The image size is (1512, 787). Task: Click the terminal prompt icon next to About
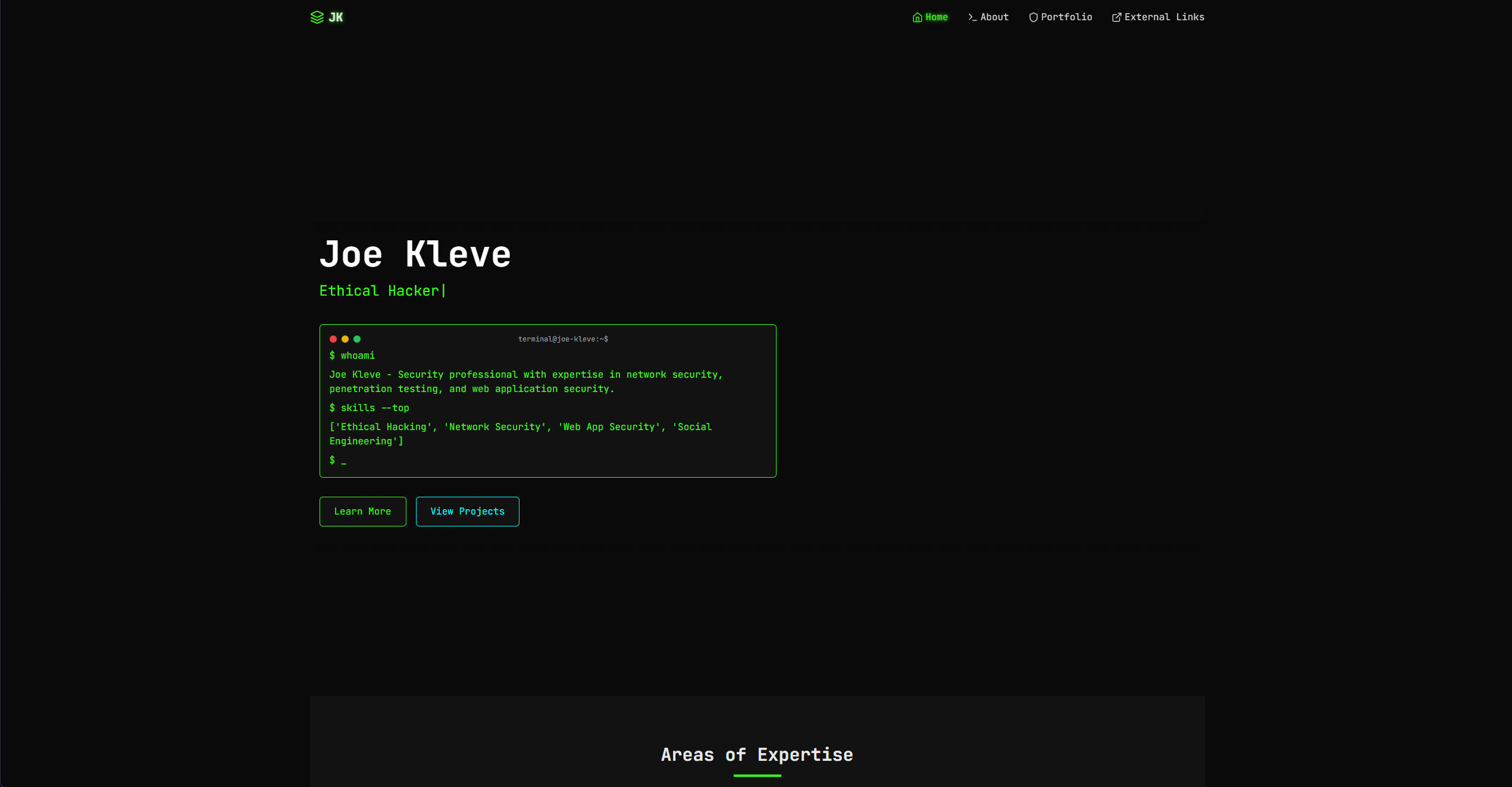[972, 17]
